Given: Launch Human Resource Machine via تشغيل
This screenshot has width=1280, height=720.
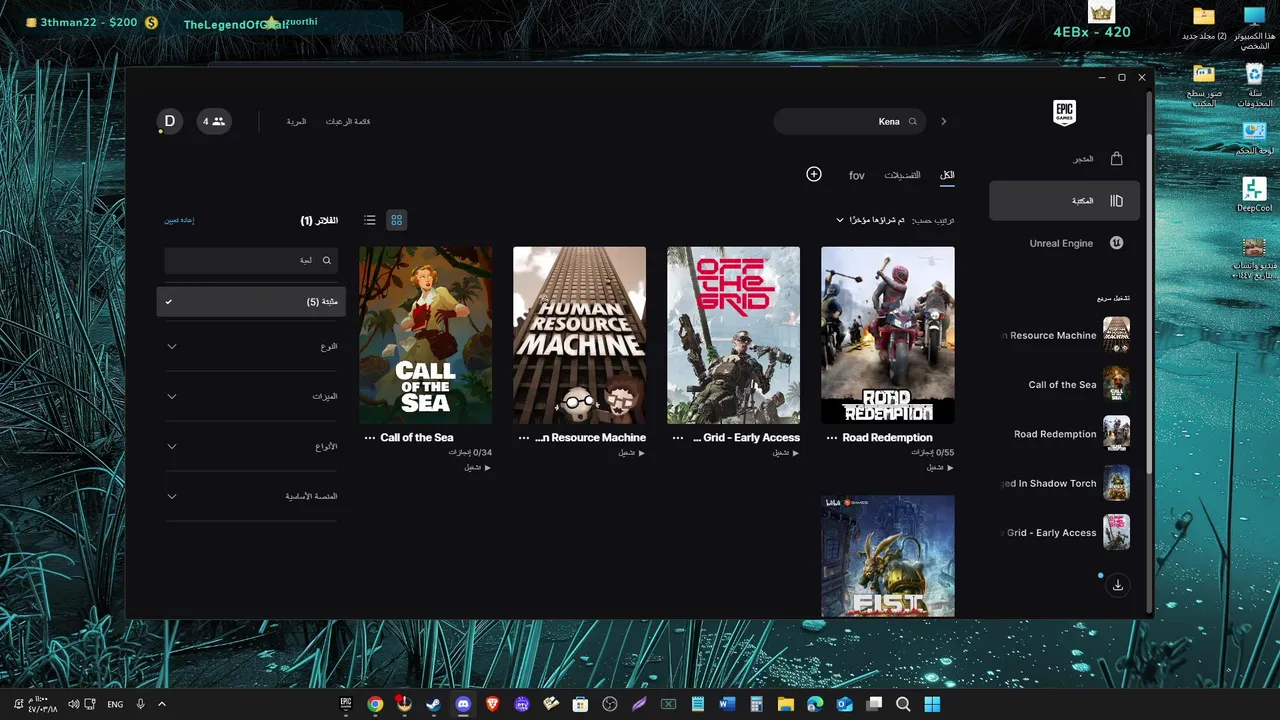Looking at the screenshot, I should click(x=632, y=453).
